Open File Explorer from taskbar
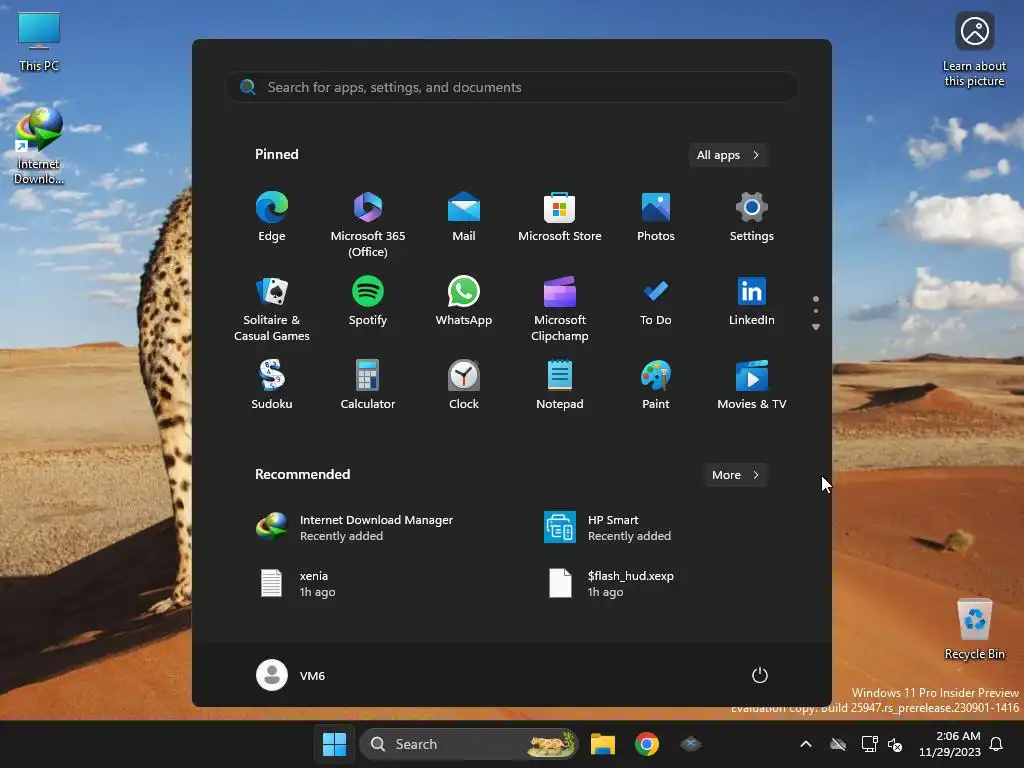 [x=603, y=744]
